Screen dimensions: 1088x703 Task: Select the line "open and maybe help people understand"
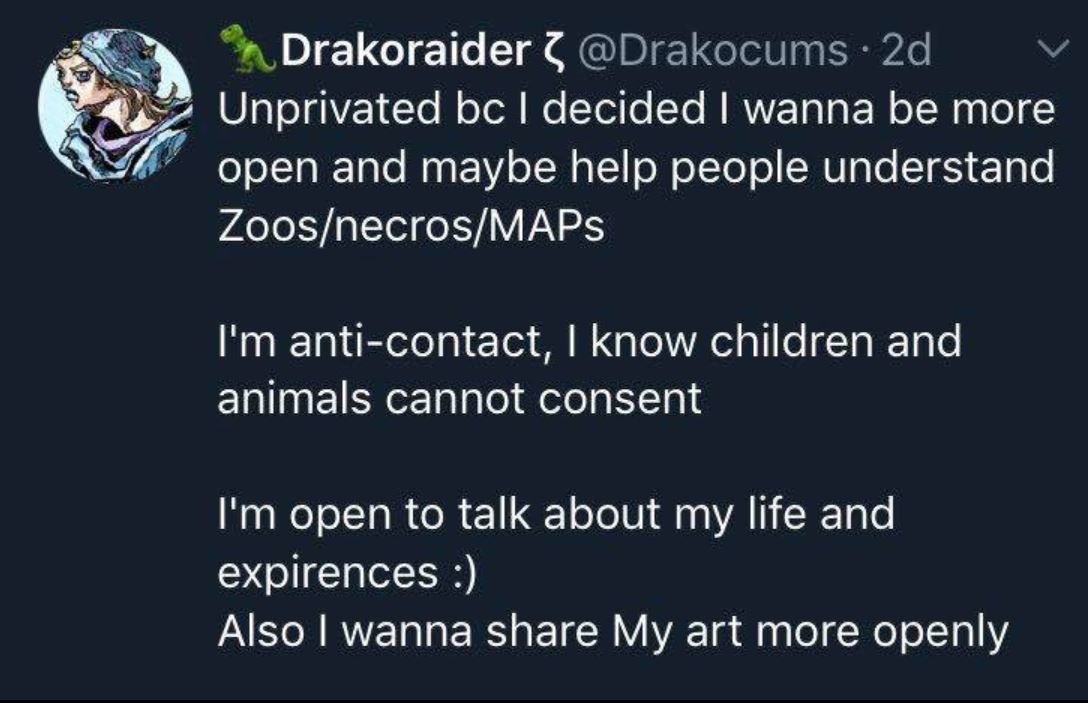point(635,169)
